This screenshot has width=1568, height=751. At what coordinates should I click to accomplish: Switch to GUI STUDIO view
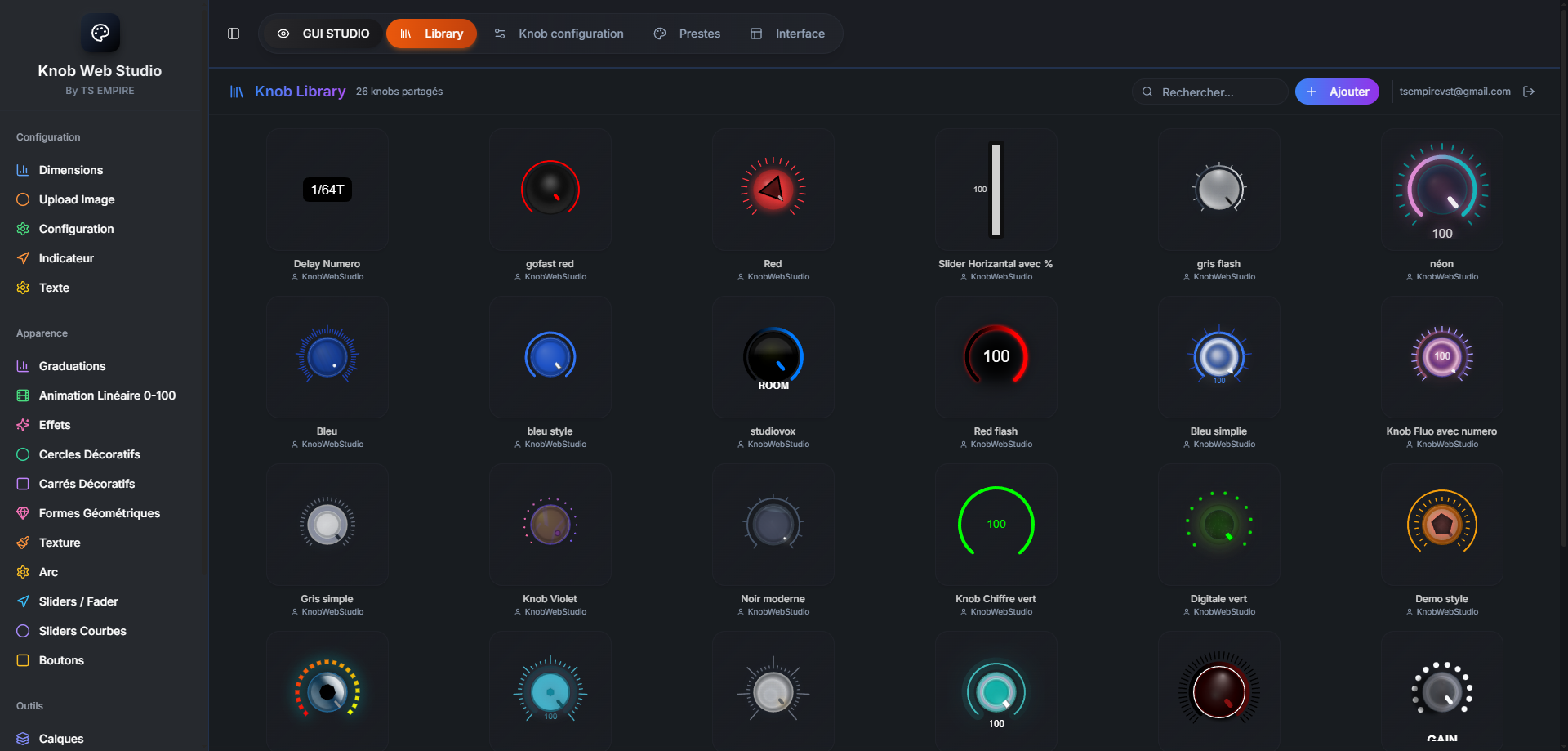coord(323,34)
